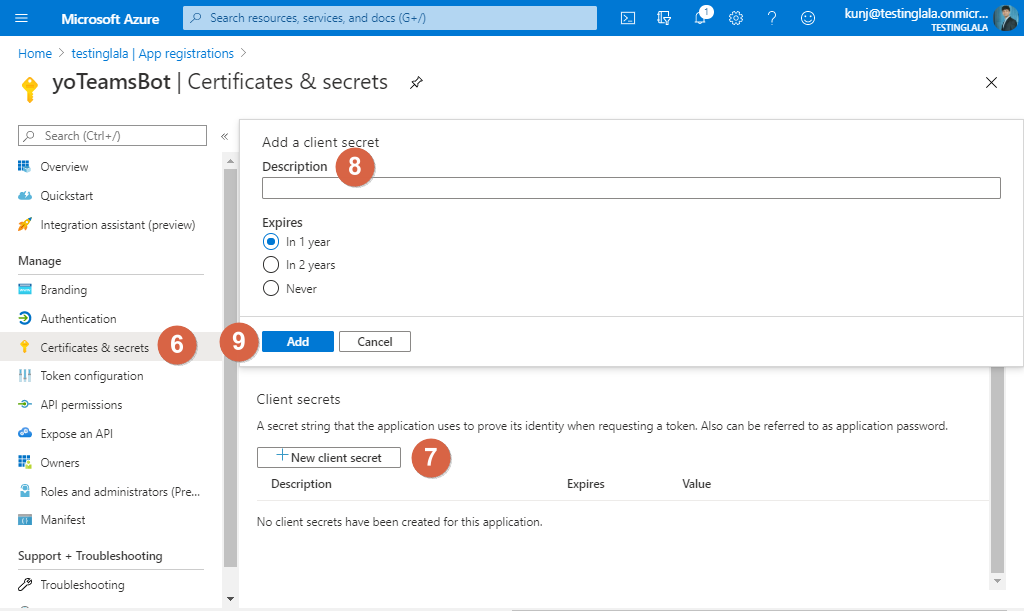Open the portal hamburger menu
Image resolution: width=1024 pixels, height=611 pixels.
point(21,16)
